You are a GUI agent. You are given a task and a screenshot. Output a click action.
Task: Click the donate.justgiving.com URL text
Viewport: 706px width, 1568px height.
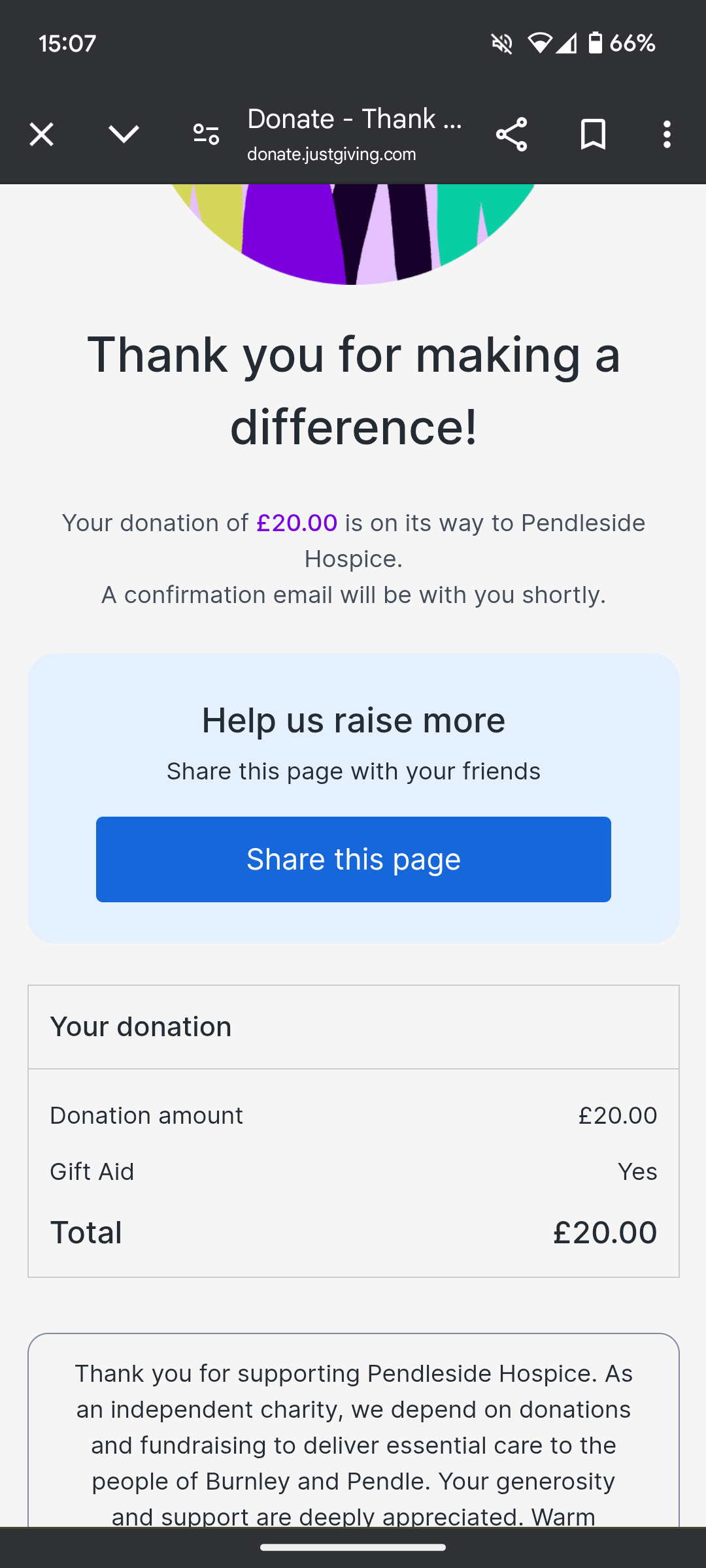pyautogui.click(x=331, y=154)
